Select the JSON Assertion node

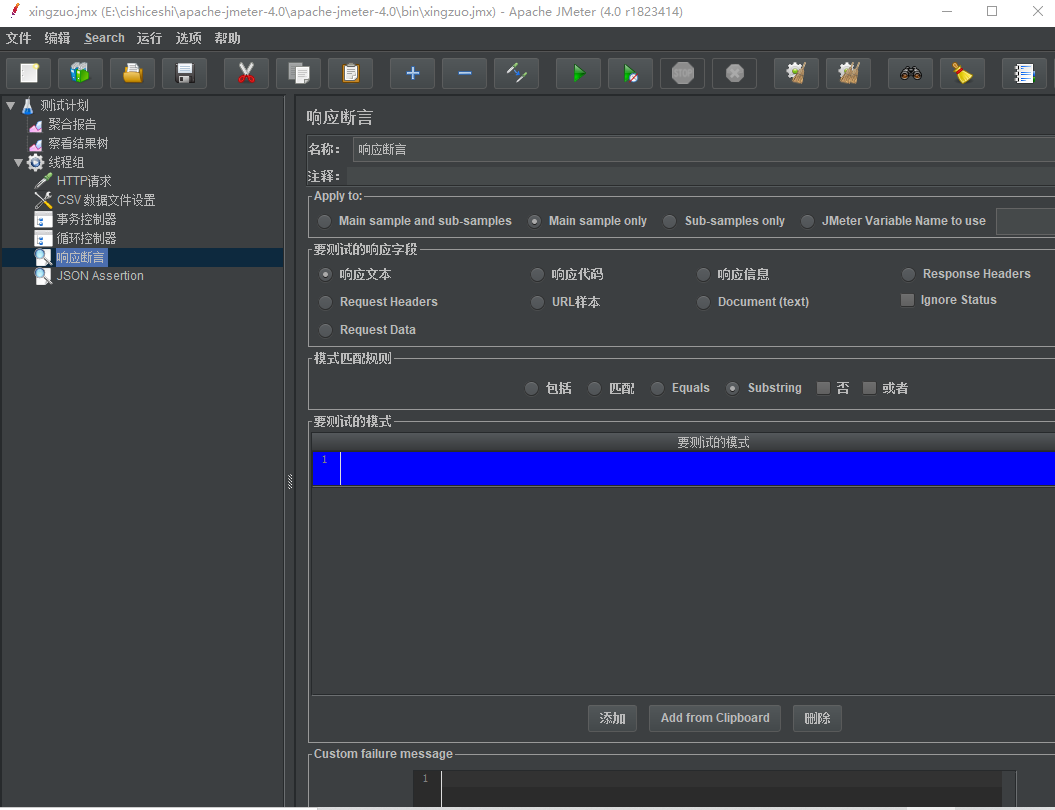tap(100, 276)
